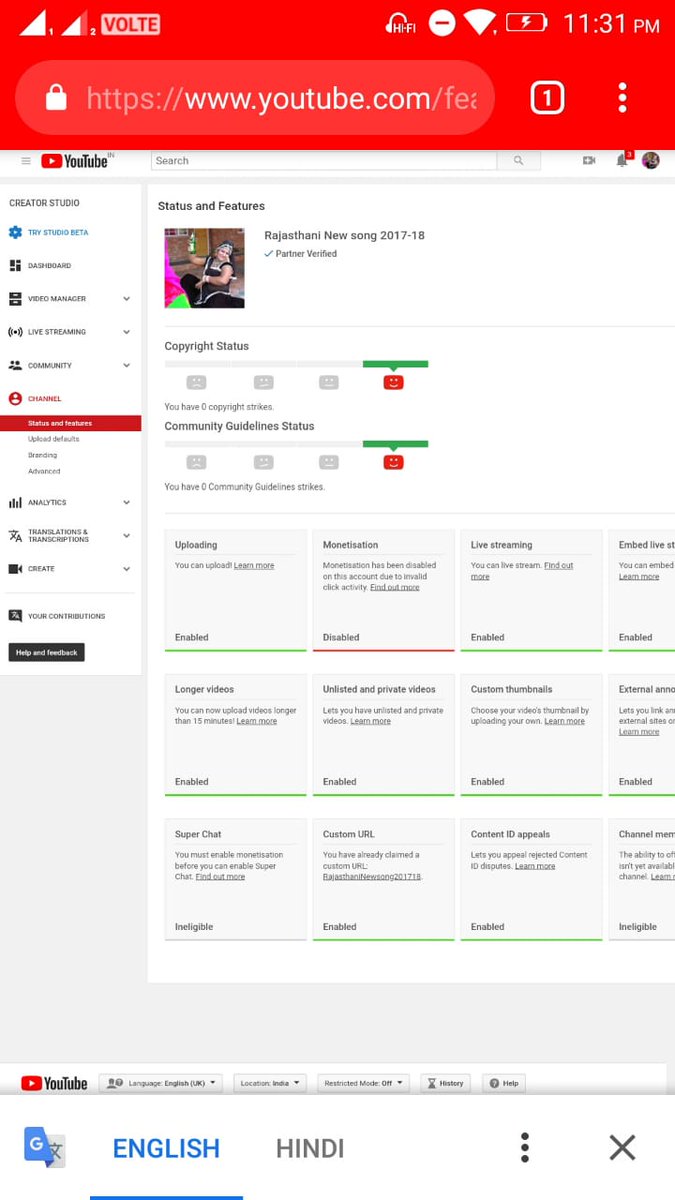Screen dimensions: 675x1200
Task: Click the channel profile thumbnail image
Action: tap(205, 268)
